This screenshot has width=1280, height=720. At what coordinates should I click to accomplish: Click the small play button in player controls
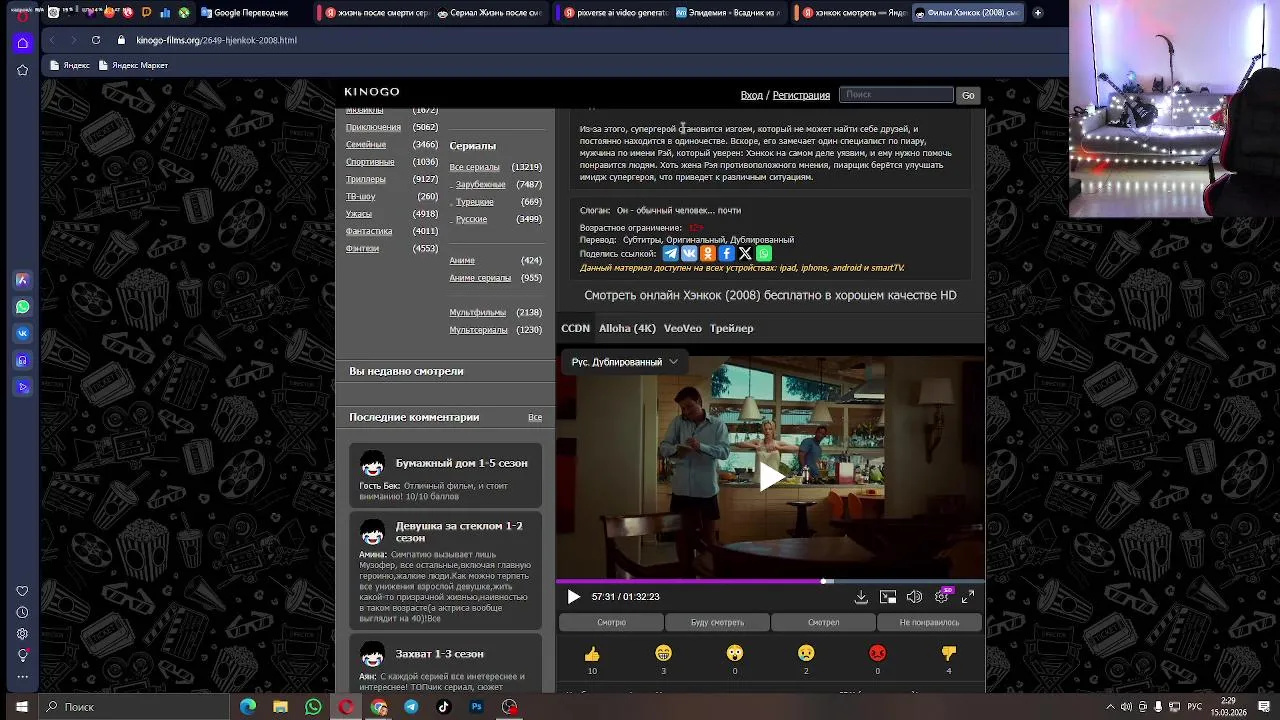click(573, 597)
